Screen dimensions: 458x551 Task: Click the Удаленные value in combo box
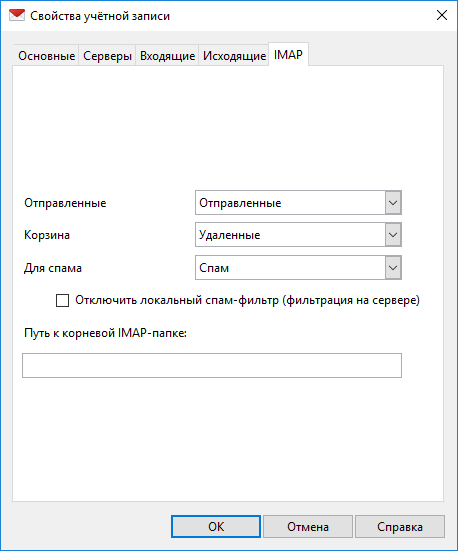click(230, 235)
